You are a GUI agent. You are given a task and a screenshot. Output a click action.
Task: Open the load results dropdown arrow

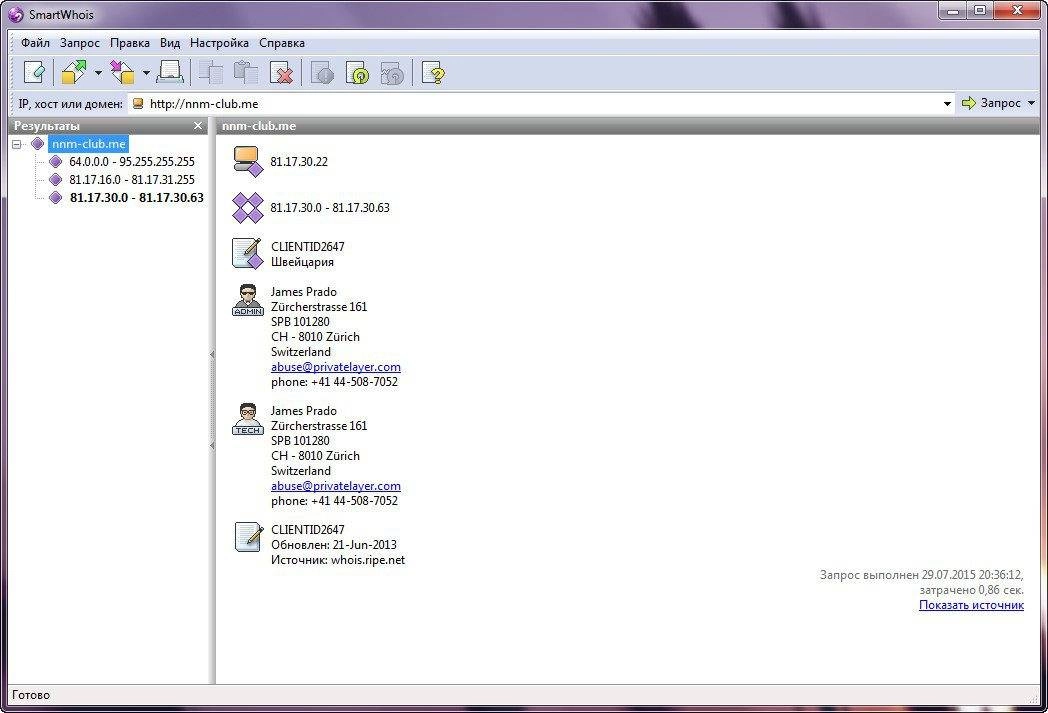pyautogui.click(x=146, y=73)
